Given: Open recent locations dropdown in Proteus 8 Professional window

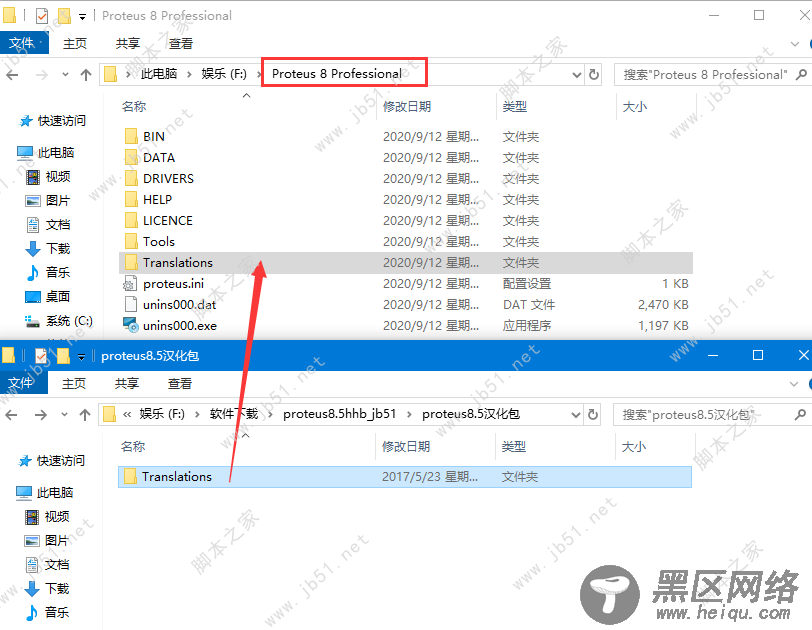Looking at the screenshot, I should [x=65, y=75].
